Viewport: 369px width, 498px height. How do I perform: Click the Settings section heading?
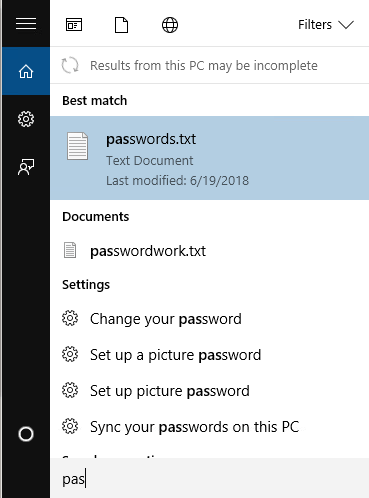tap(86, 285)
